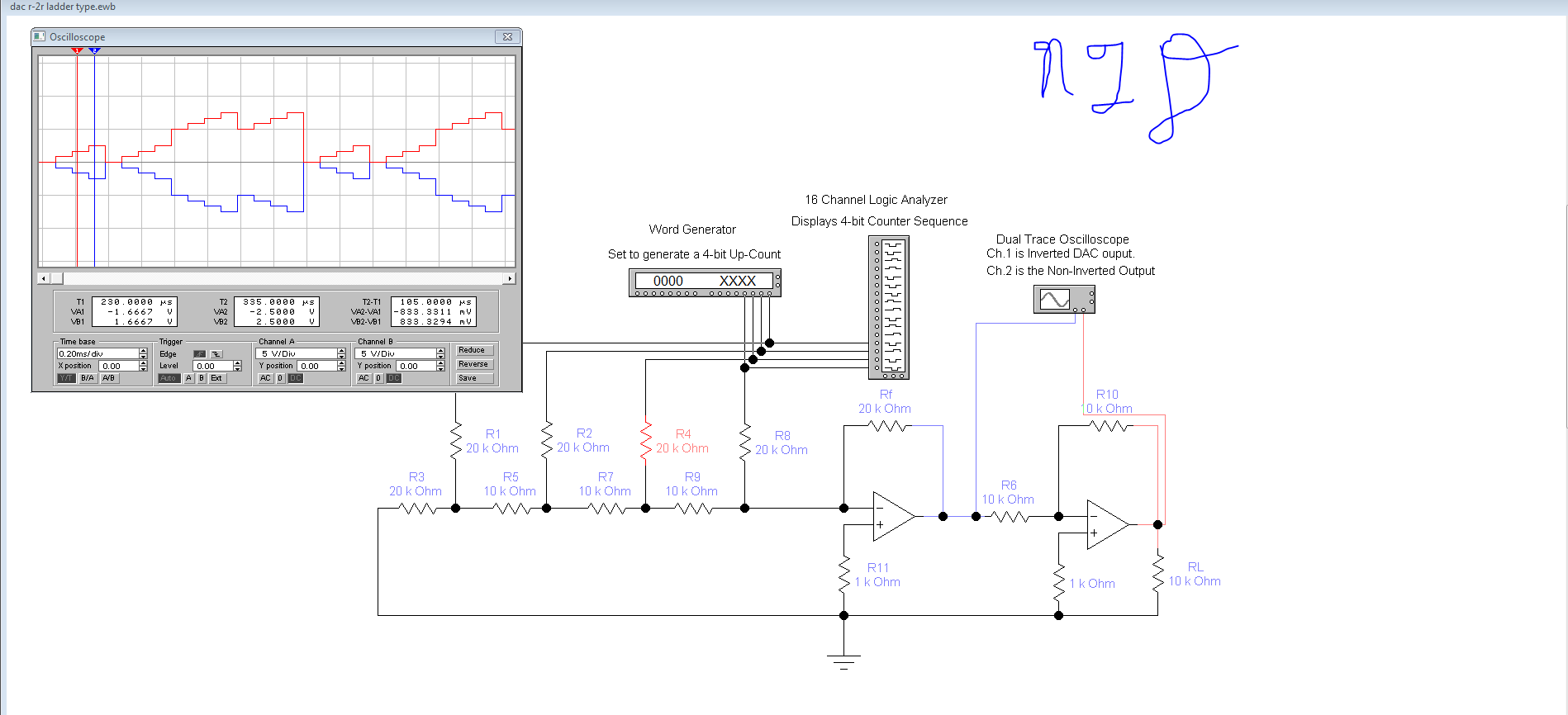Set Channel B coupling to 0
The height and width of the screenshot is (715, 1568).
(378, 378)
